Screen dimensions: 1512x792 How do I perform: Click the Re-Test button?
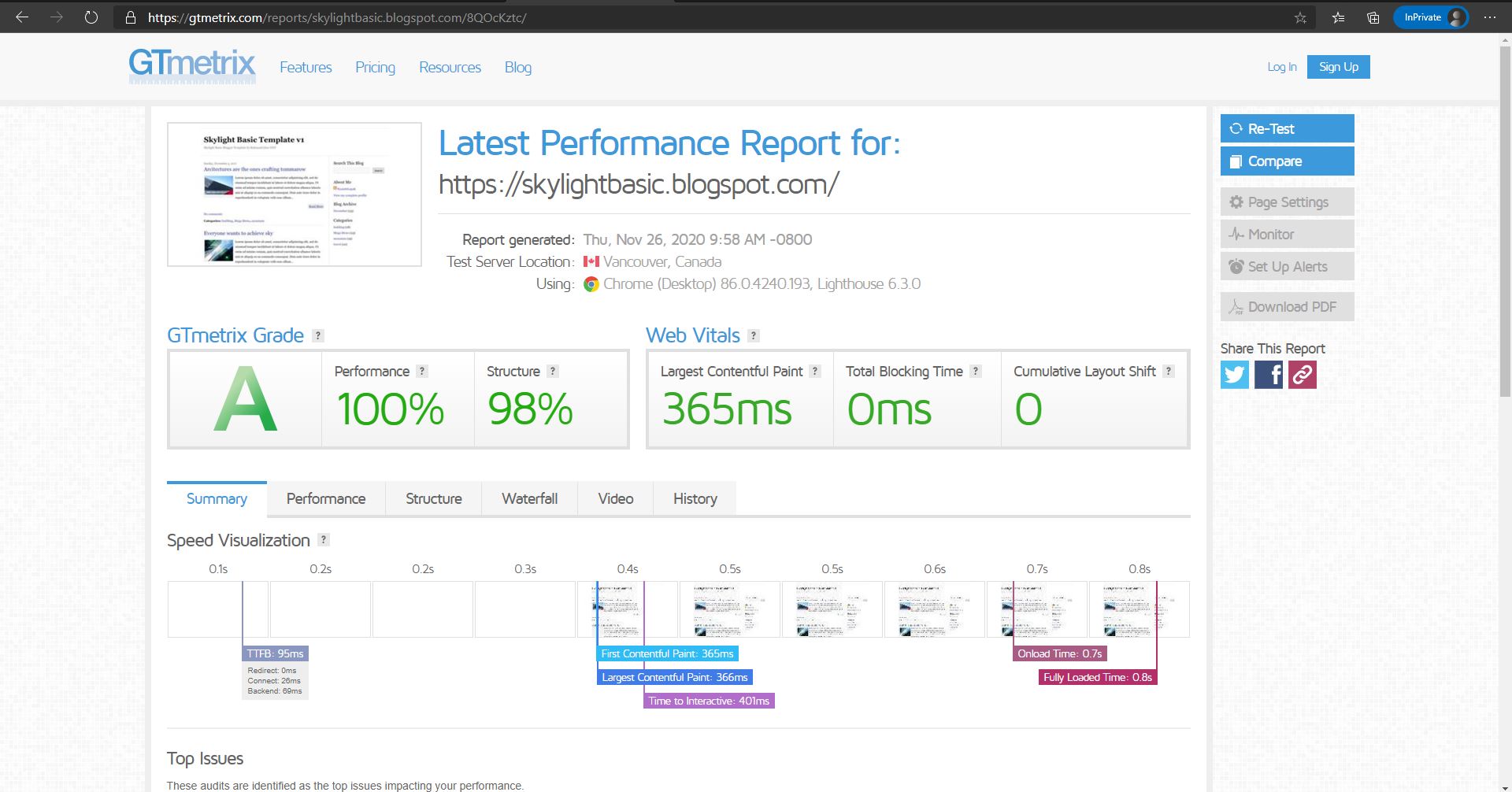pos(1288,128)
